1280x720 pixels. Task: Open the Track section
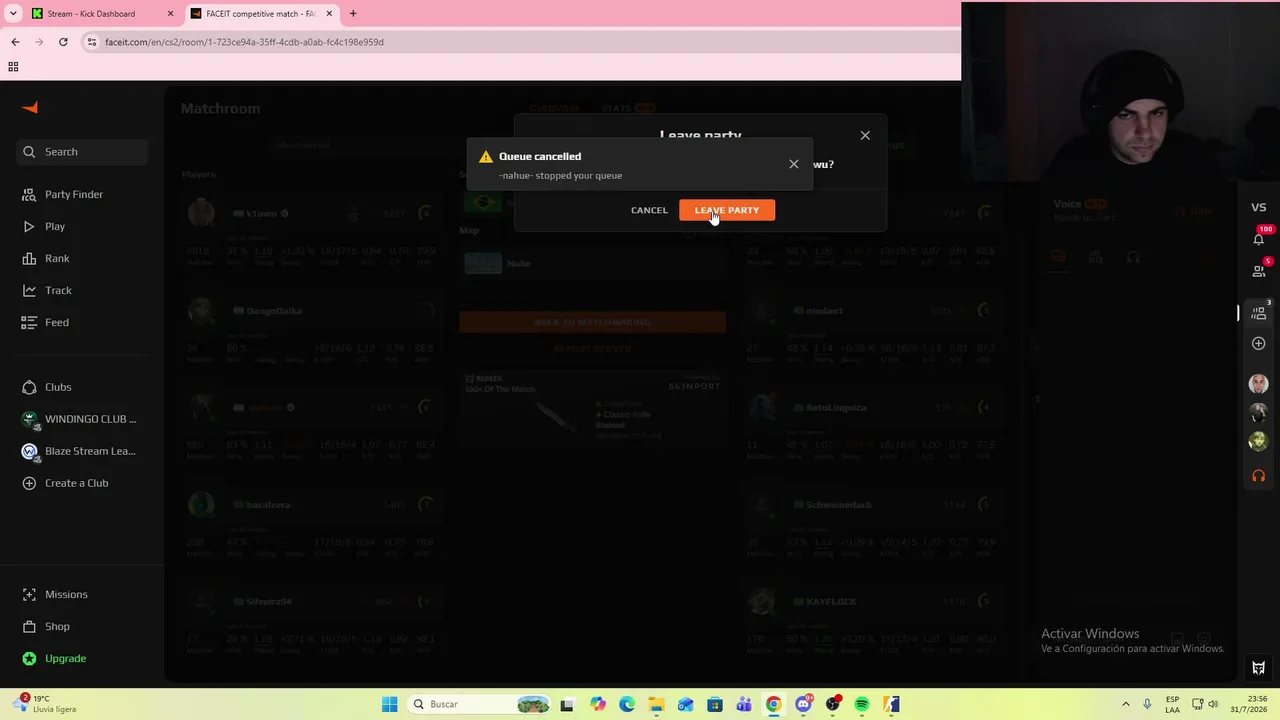tap(58, 290)
